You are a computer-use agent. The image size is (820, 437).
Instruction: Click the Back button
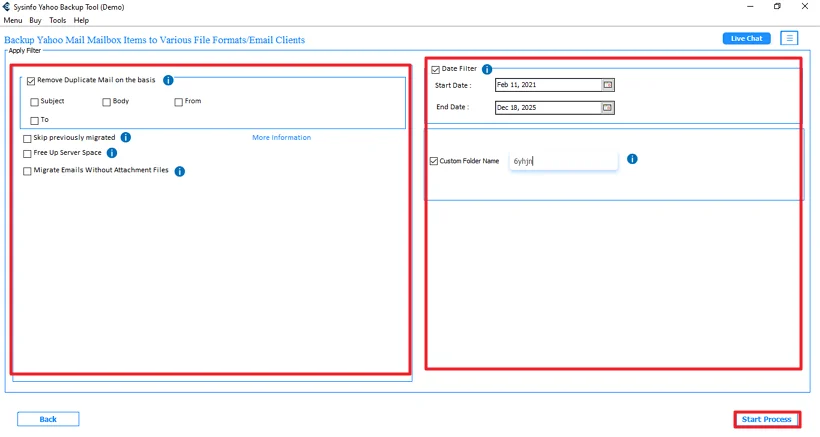48,419
